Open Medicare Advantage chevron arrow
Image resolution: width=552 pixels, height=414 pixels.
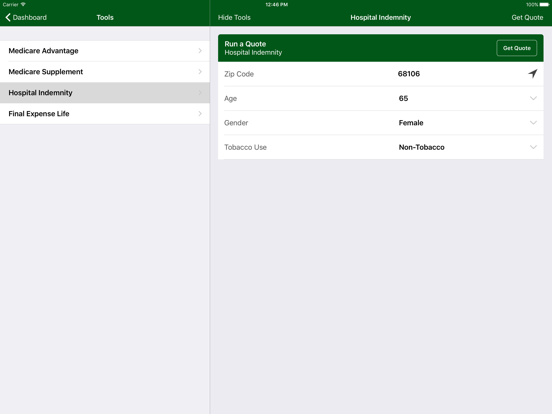coord(200,51)
